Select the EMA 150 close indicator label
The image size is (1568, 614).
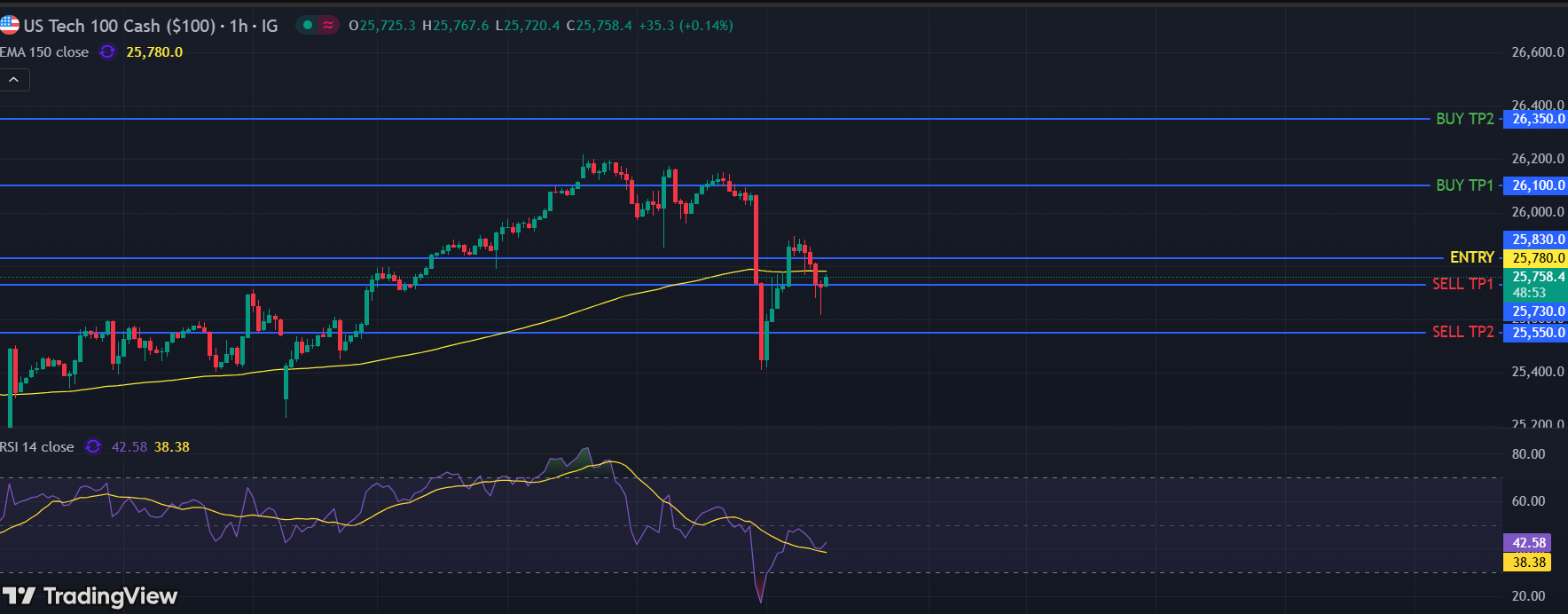(45, 52)
